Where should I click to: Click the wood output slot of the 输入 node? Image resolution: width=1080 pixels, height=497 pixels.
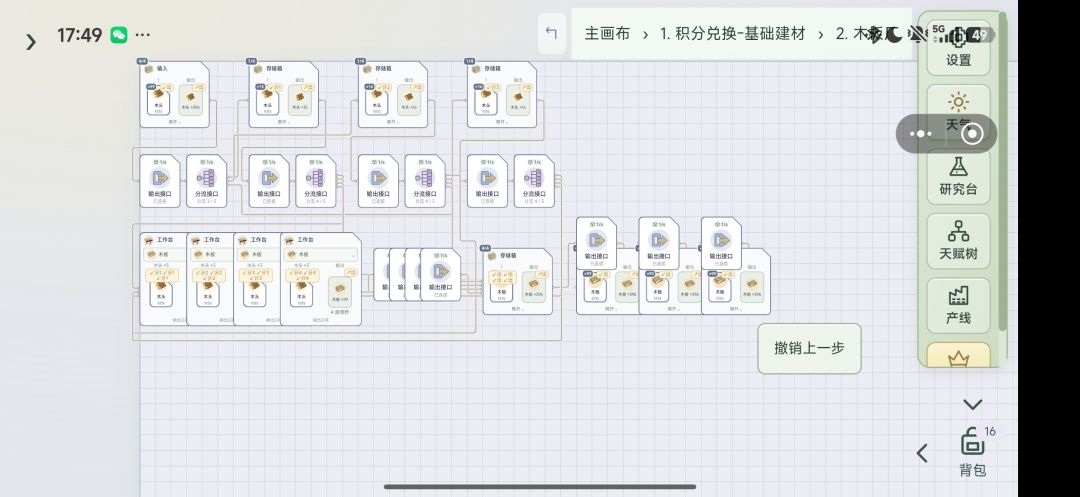[x=191, y=101]
